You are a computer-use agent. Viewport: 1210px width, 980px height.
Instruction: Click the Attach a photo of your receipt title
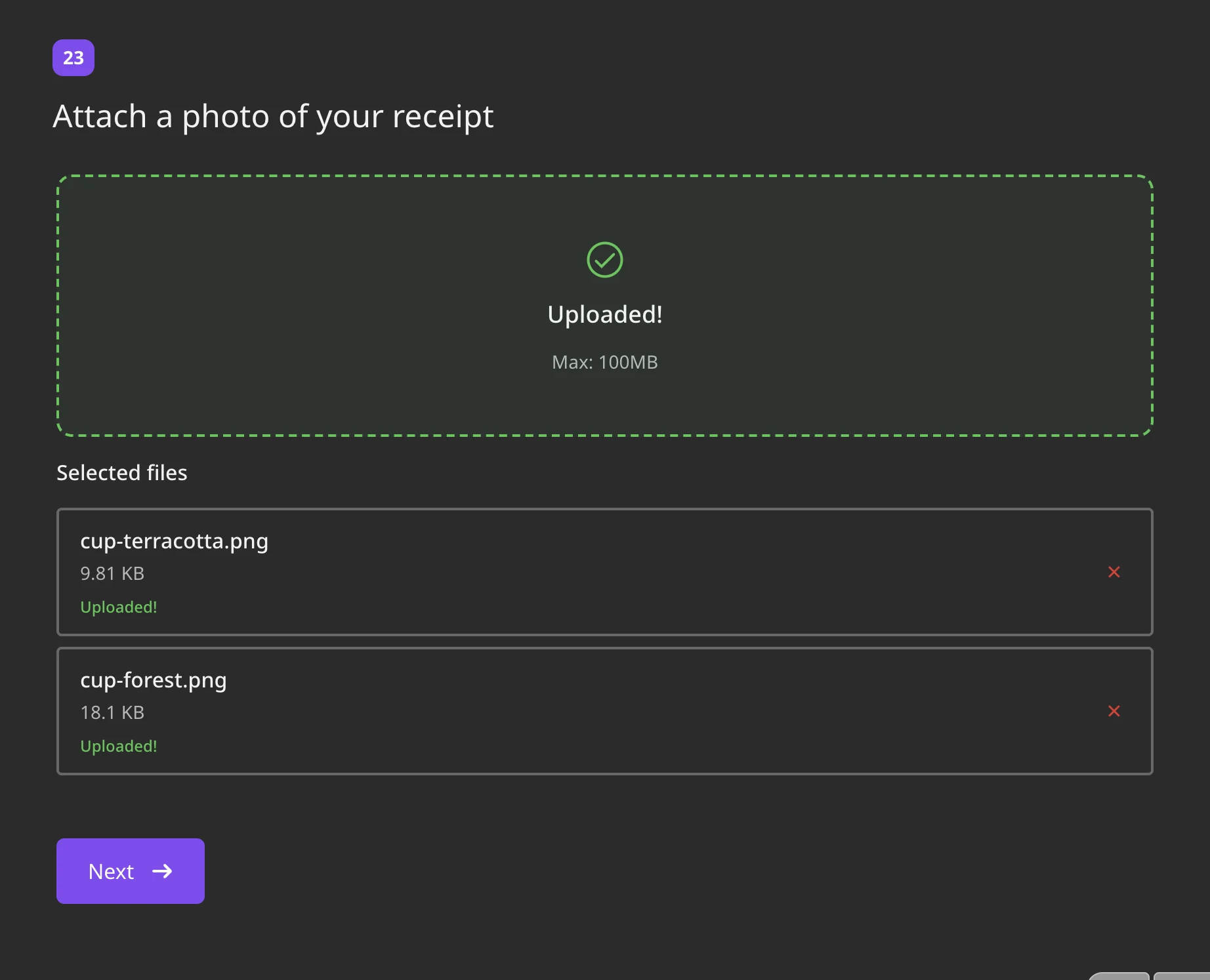pos(273,117)
